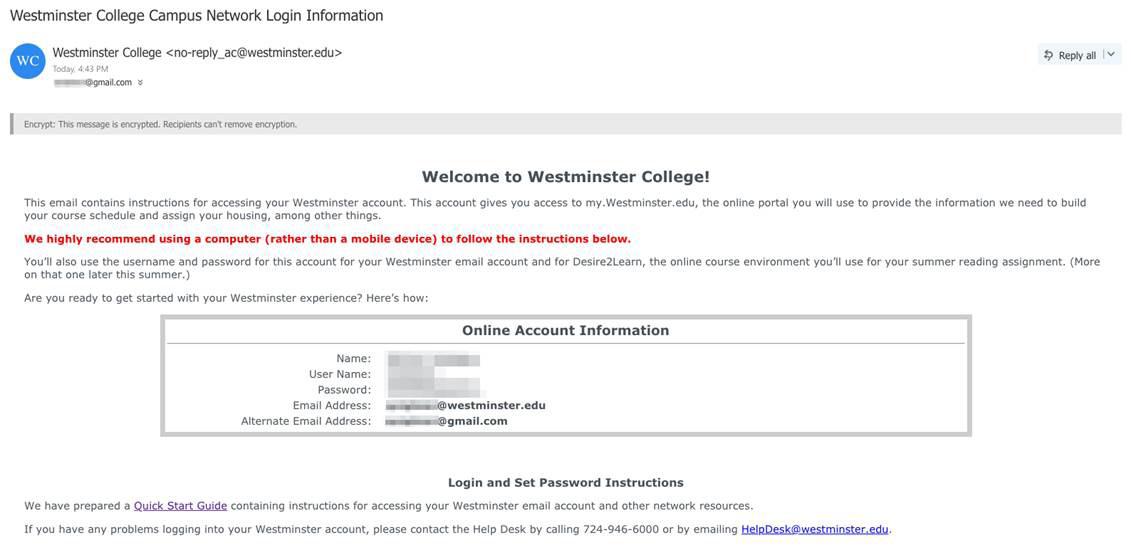1131x550 pixels.
Task: Click Login and Set Password Instructions heading
Action: [565, 483]
